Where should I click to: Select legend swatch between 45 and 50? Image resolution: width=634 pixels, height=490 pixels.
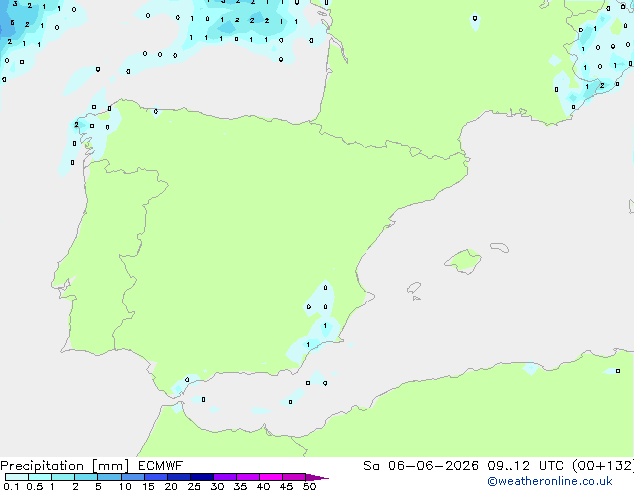[294, 477]
